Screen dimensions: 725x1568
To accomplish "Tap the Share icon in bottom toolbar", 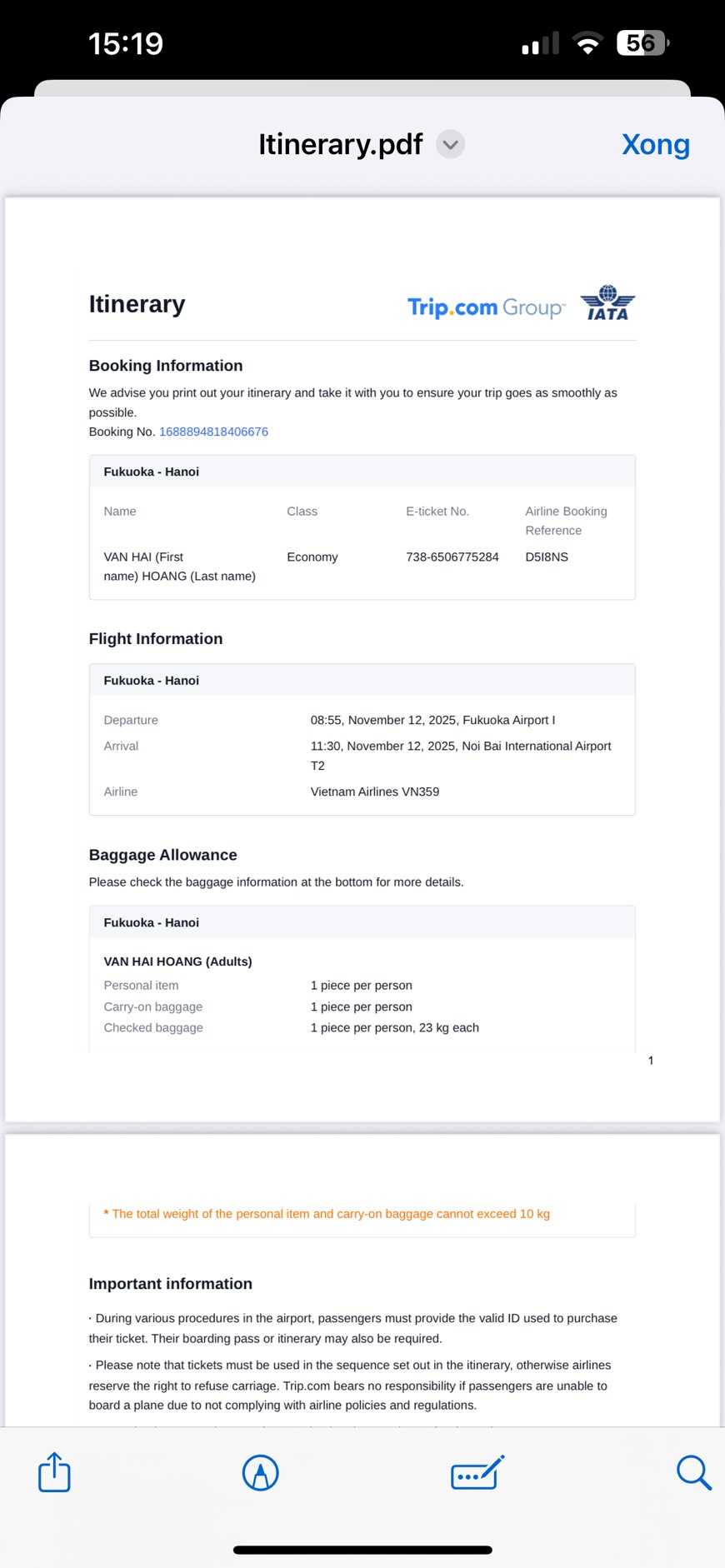I will click(54, 1472).
